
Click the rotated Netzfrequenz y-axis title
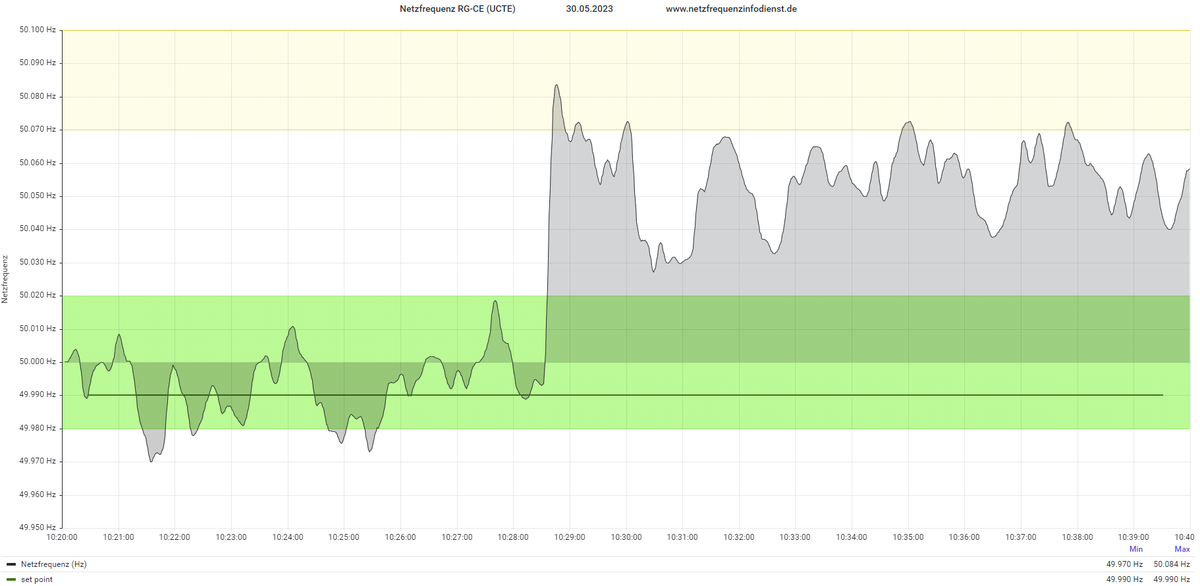click(7, 278)
